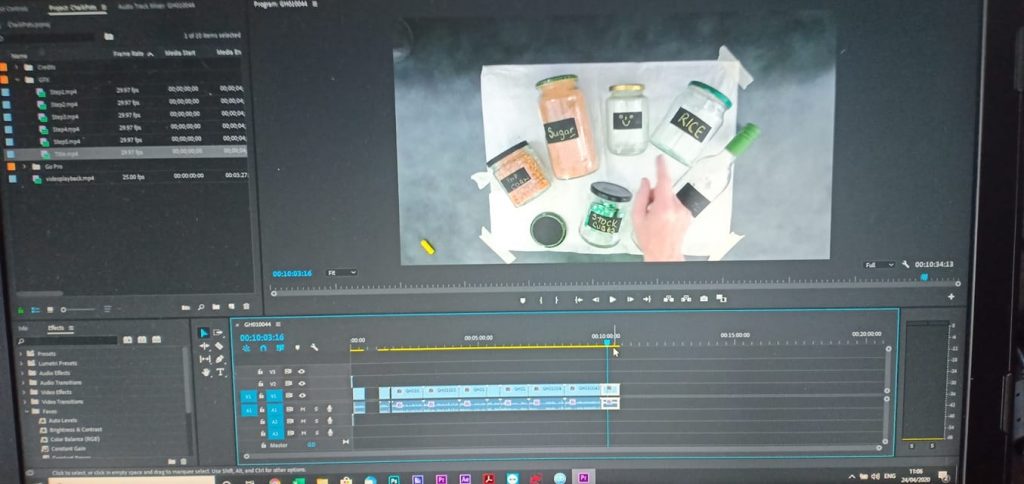Delete selected item with project panel trash icon
1024x484 pixels.
[246, 307]
